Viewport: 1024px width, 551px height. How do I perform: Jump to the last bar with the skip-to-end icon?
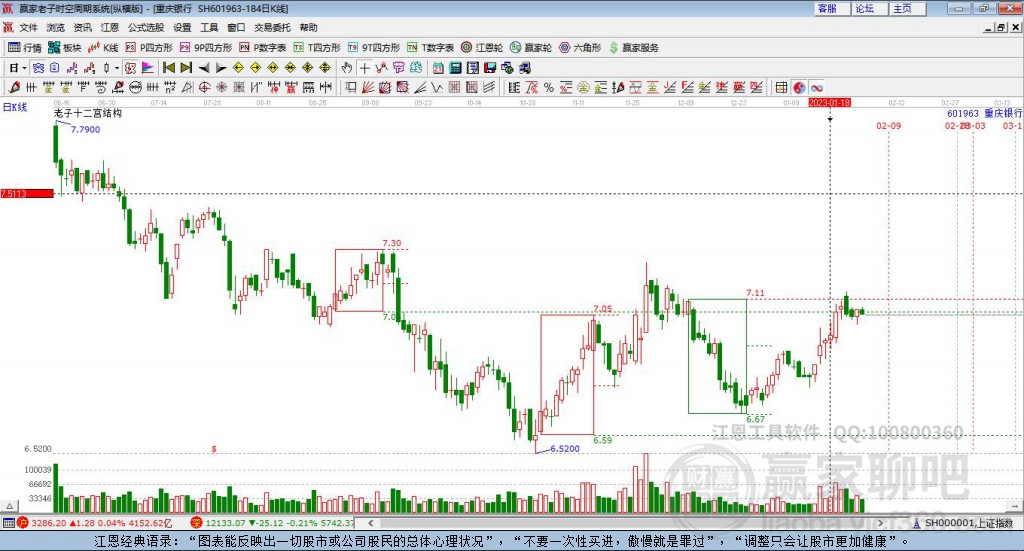(186, 68)
